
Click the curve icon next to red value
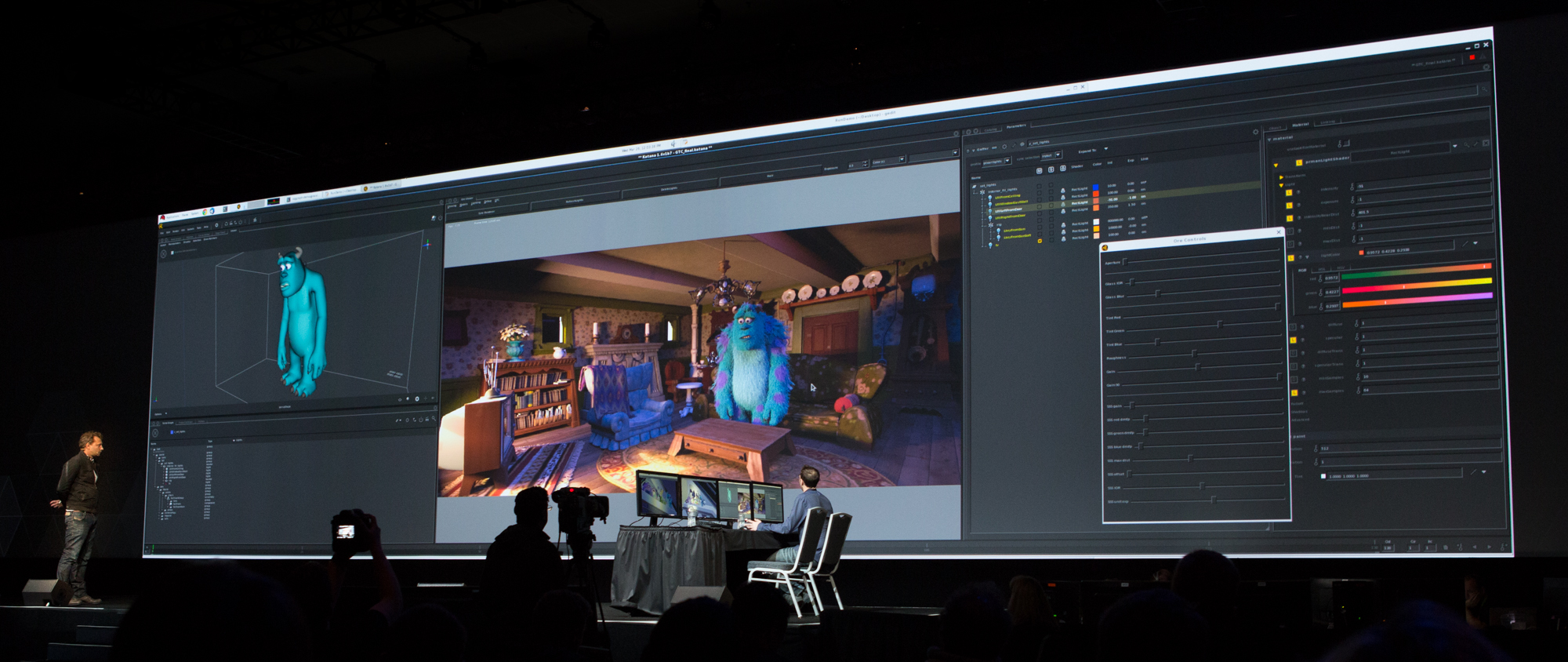pyautogui.click(x=1320, y=278)
